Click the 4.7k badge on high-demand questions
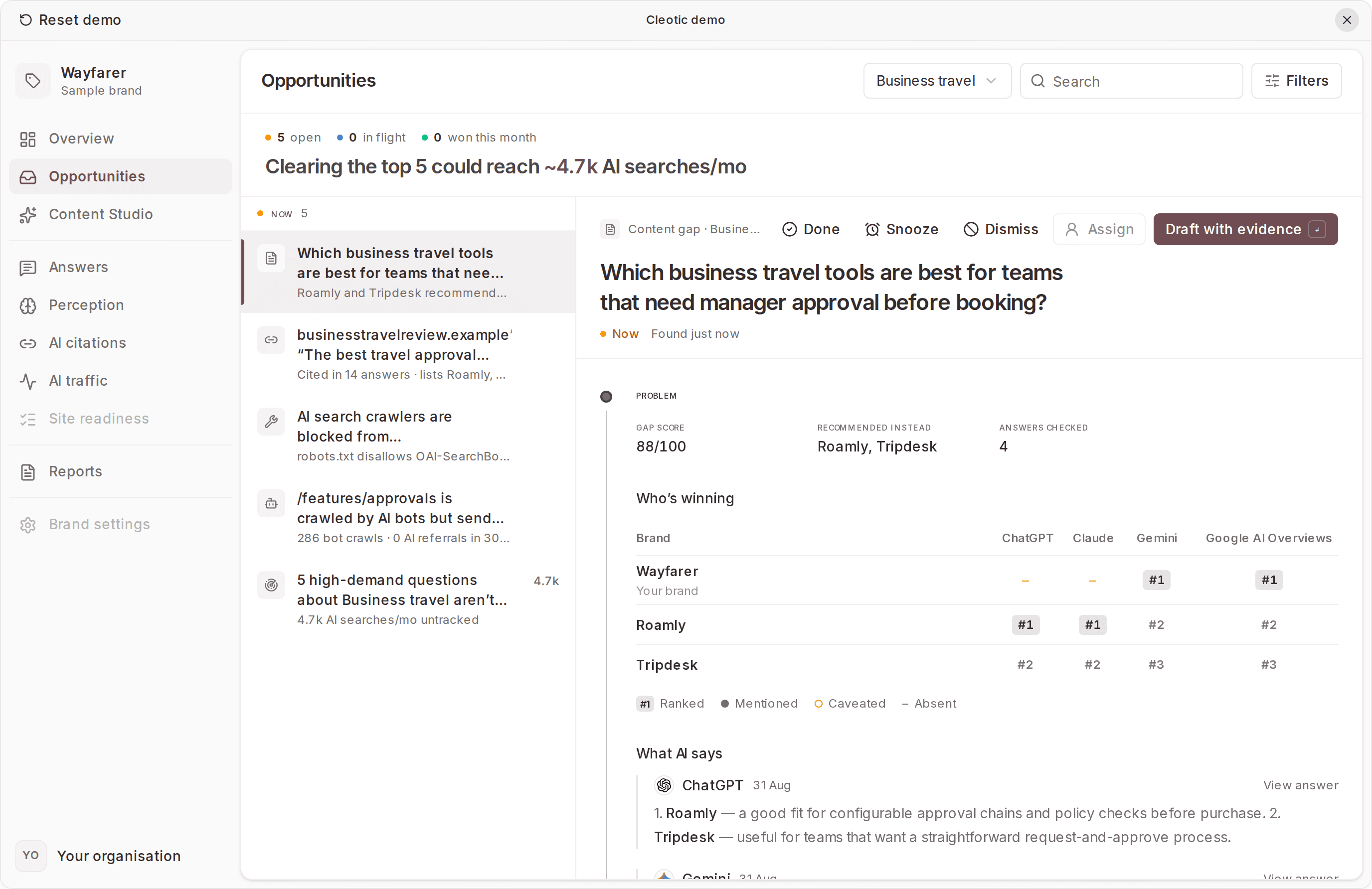Viewport: 1372px width, 889px height. pos(546,581)
